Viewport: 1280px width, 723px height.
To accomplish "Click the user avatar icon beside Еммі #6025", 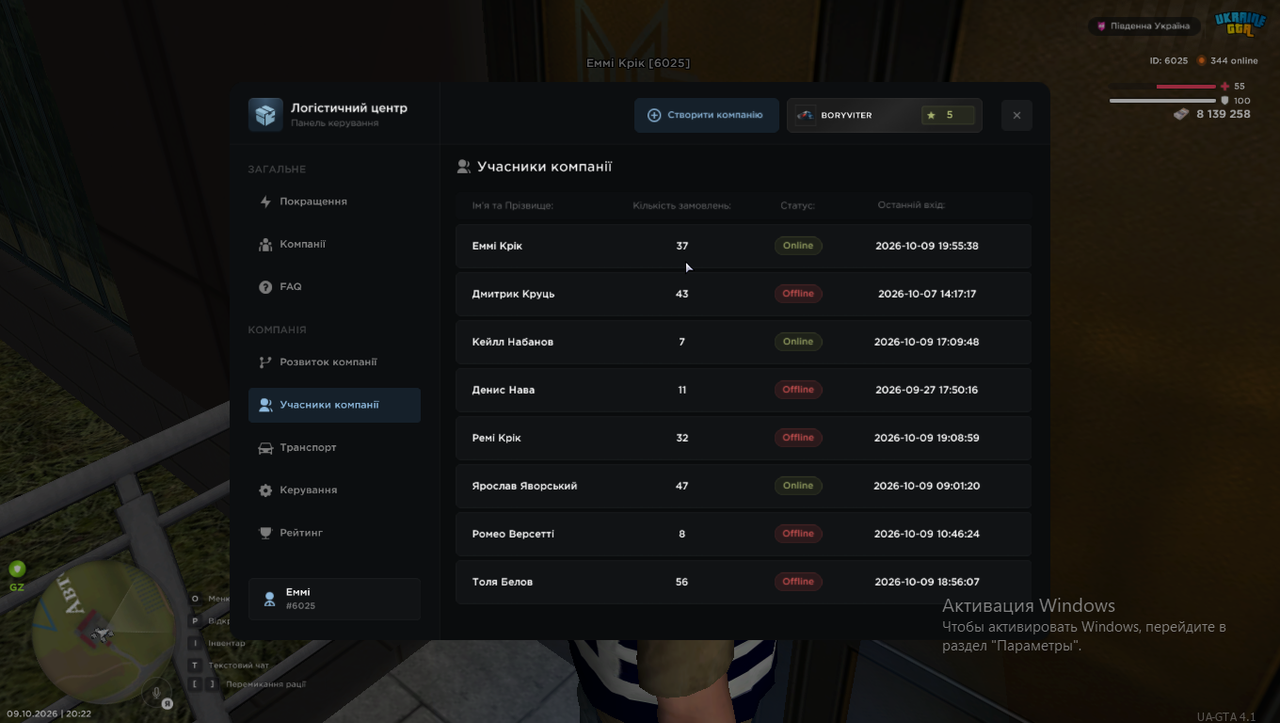I will click(x=269, y=599).
